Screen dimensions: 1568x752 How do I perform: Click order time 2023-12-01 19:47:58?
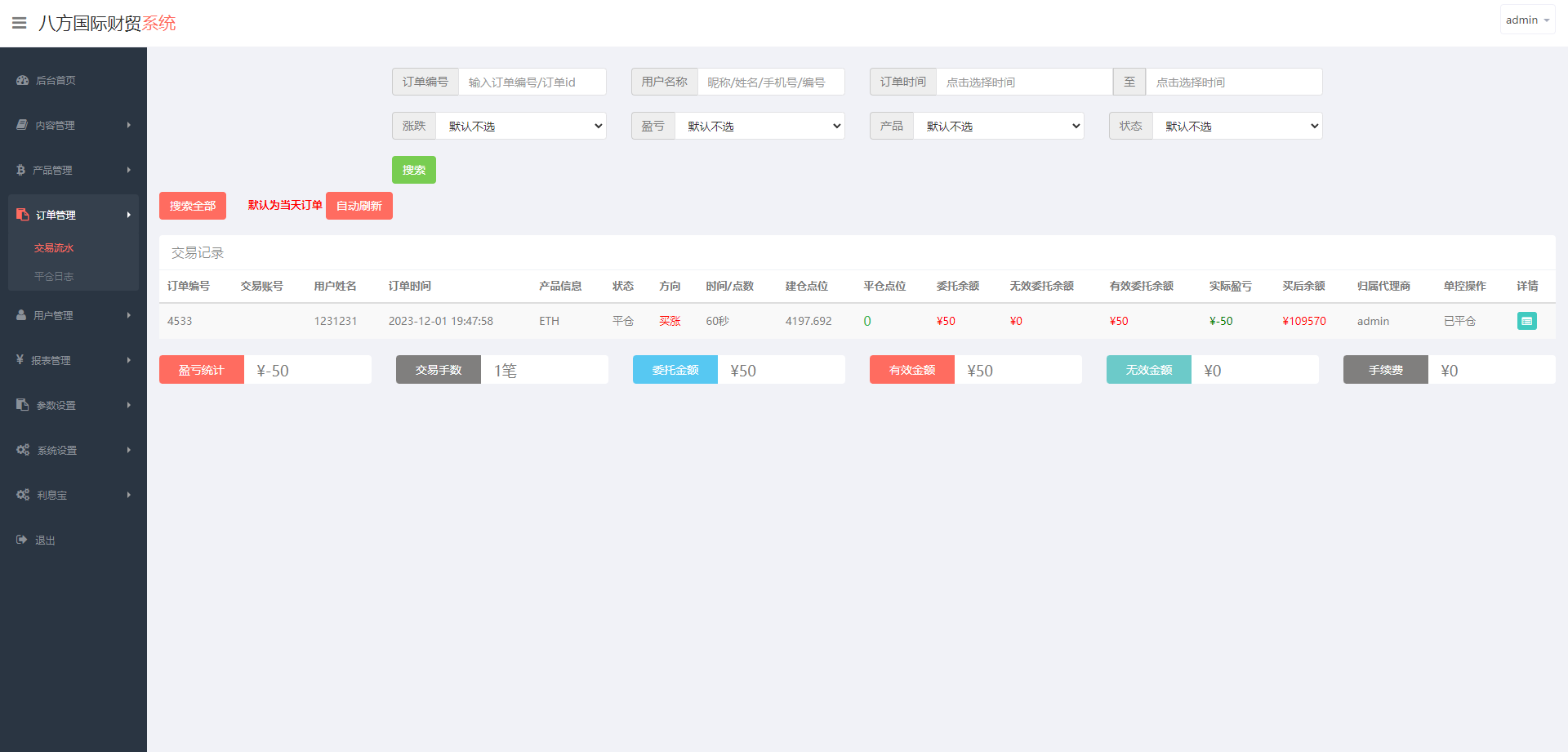point(441,321)
